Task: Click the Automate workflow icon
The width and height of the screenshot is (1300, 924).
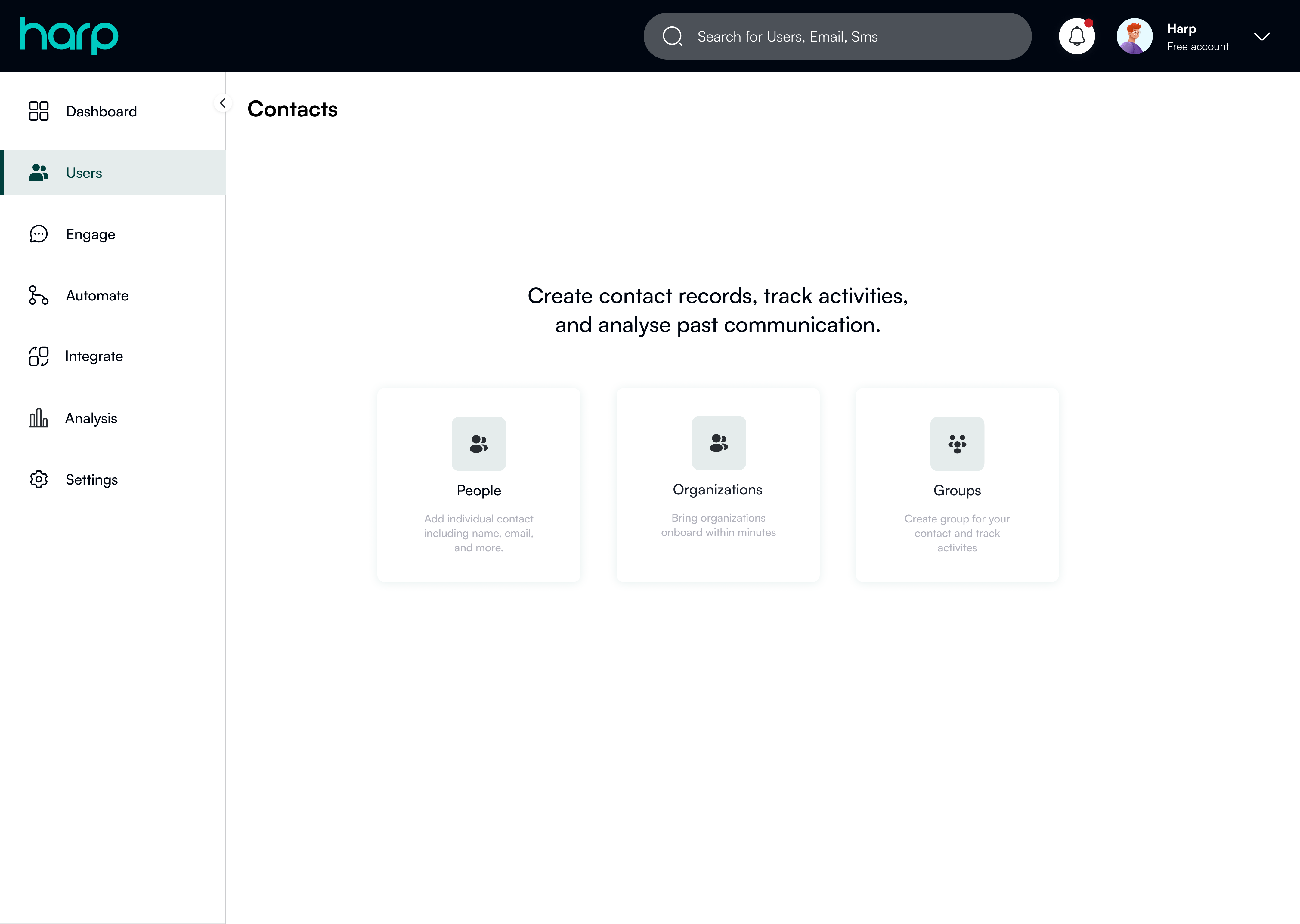Action: click(39, 295)
